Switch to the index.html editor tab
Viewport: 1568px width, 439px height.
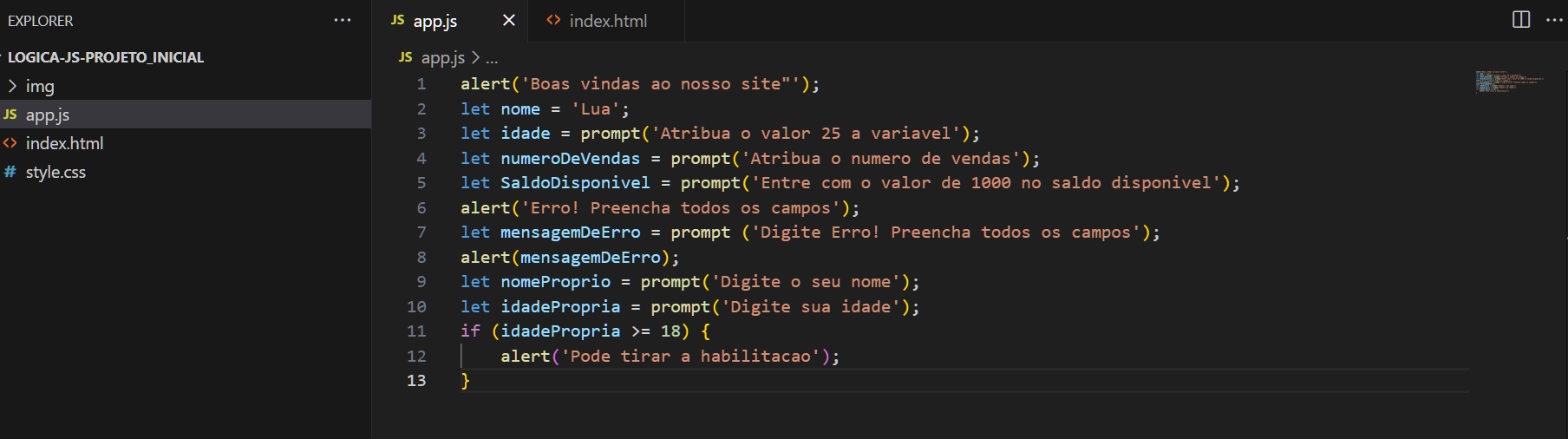(x=608, y=21)
